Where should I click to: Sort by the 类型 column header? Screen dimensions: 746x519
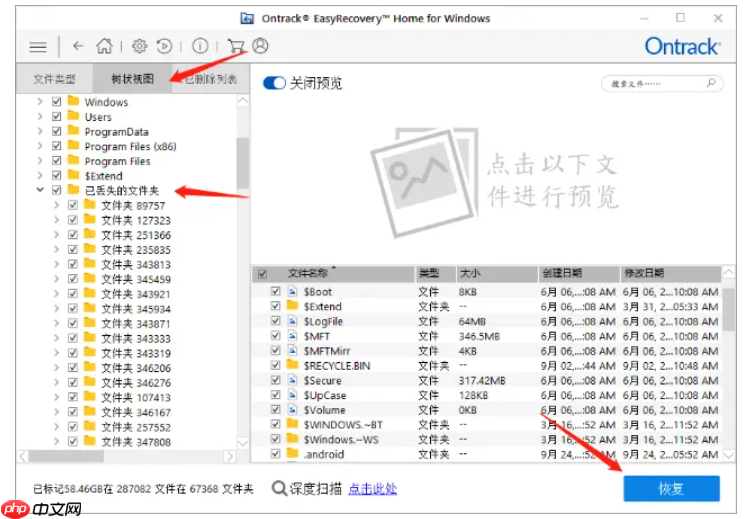(435, 274)
